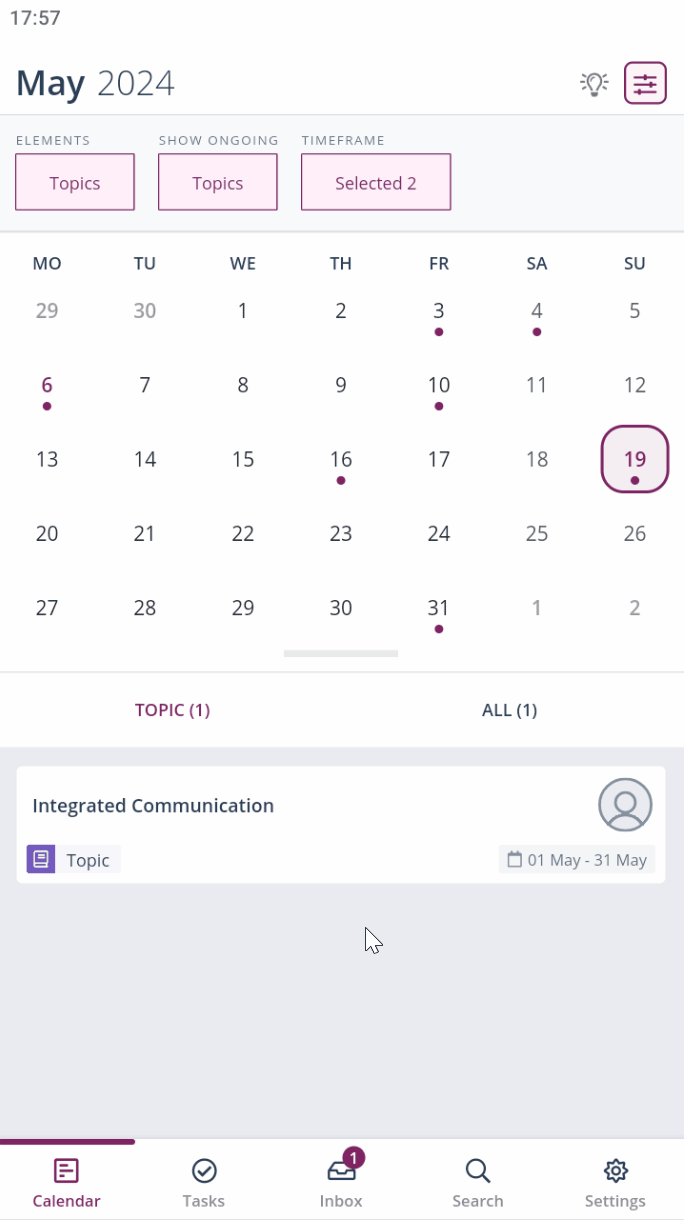Open the Inbox tray icon

click(341, 1171)
